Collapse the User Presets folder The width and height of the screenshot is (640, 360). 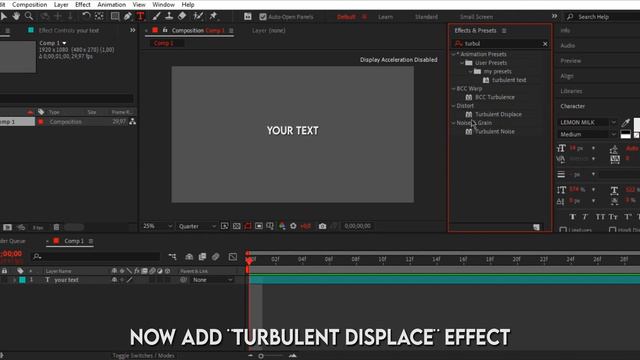coord(462,63)
